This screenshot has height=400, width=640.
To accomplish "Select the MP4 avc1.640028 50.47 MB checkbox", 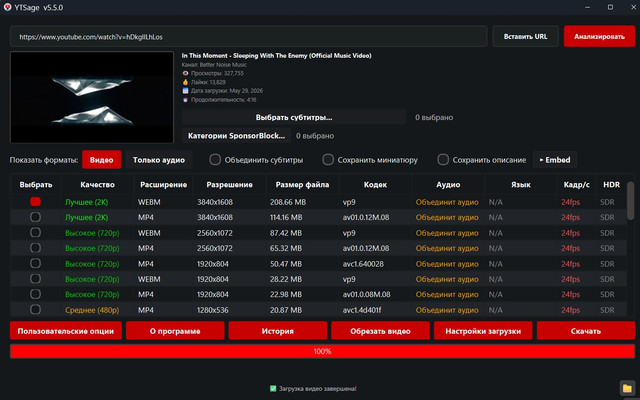I will tap(36, 264).
